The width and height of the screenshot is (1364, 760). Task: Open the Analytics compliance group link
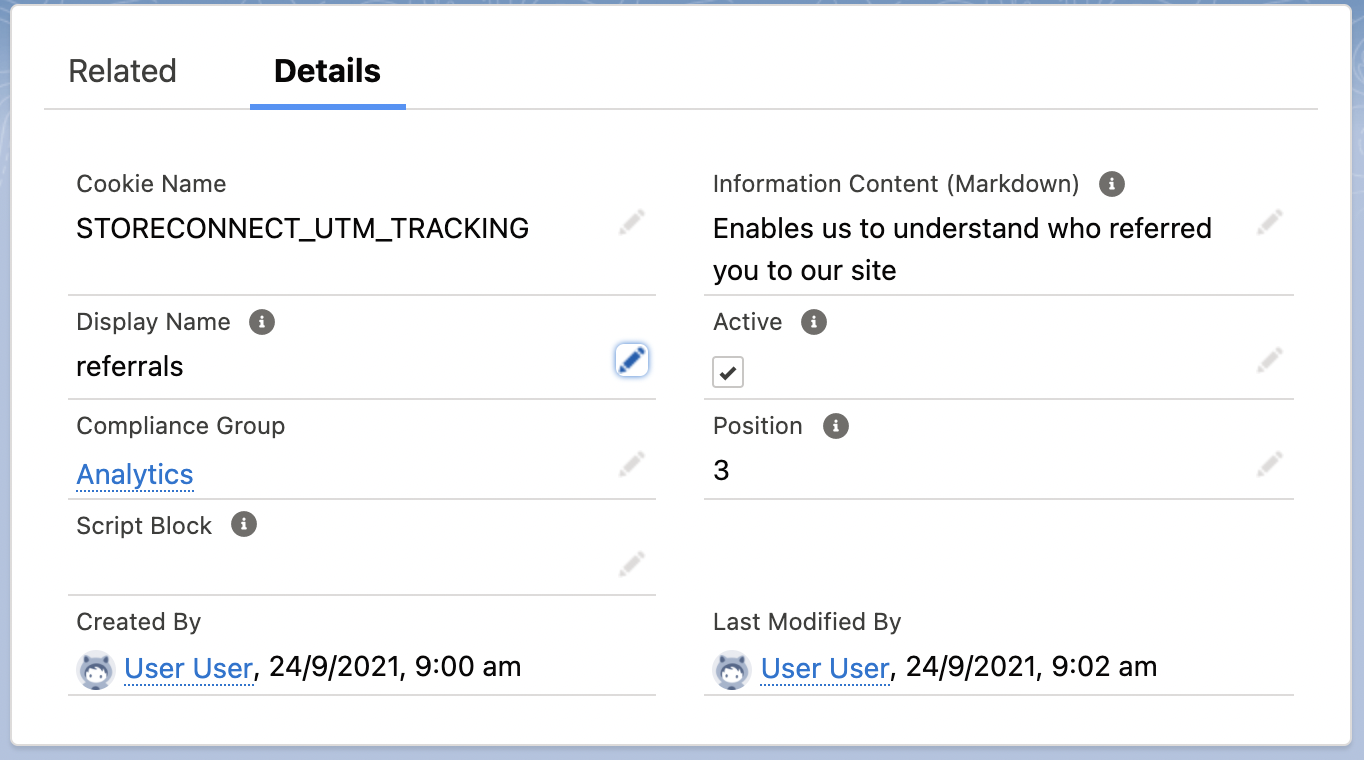point(134,474)
